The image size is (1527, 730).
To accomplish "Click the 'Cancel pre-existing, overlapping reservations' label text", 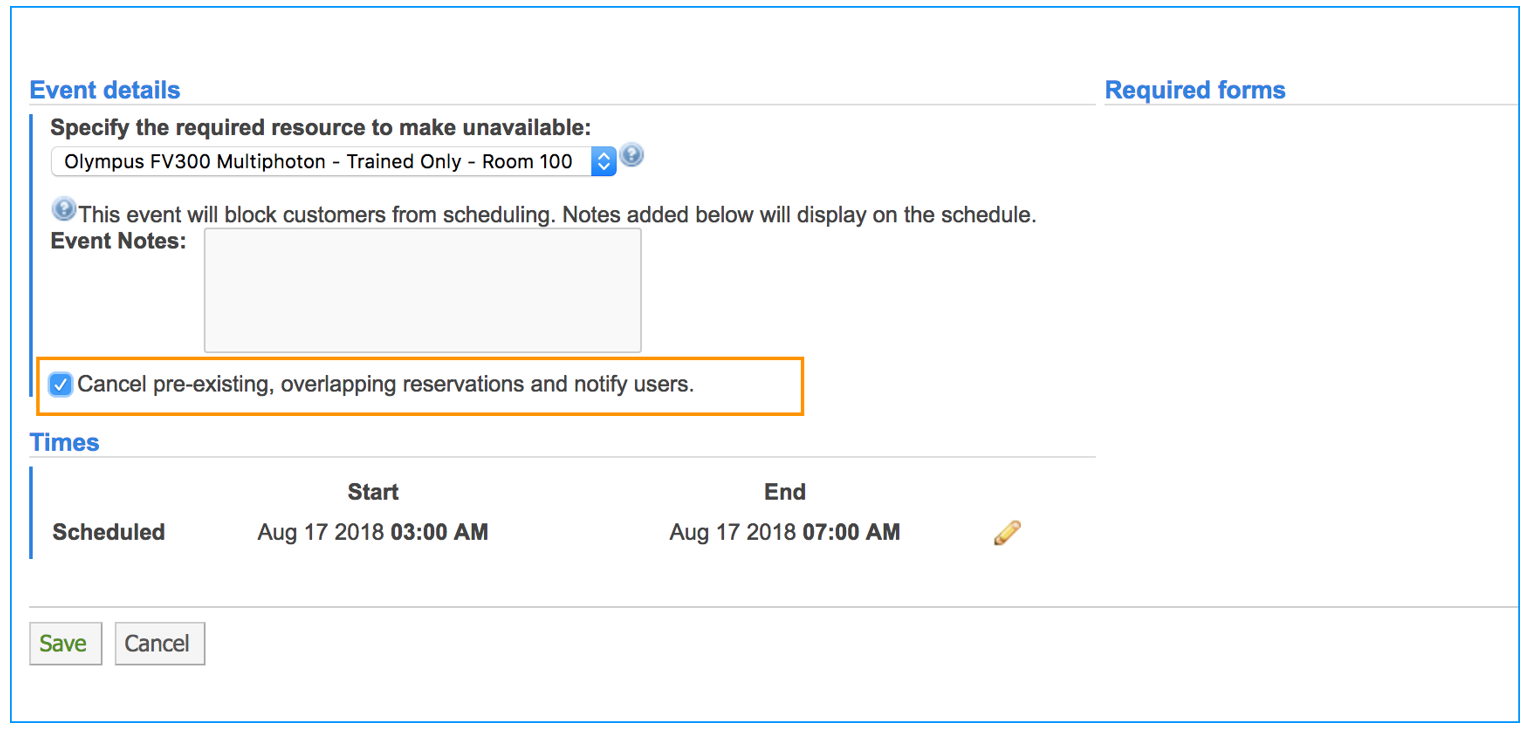I will tap(385, 384).
